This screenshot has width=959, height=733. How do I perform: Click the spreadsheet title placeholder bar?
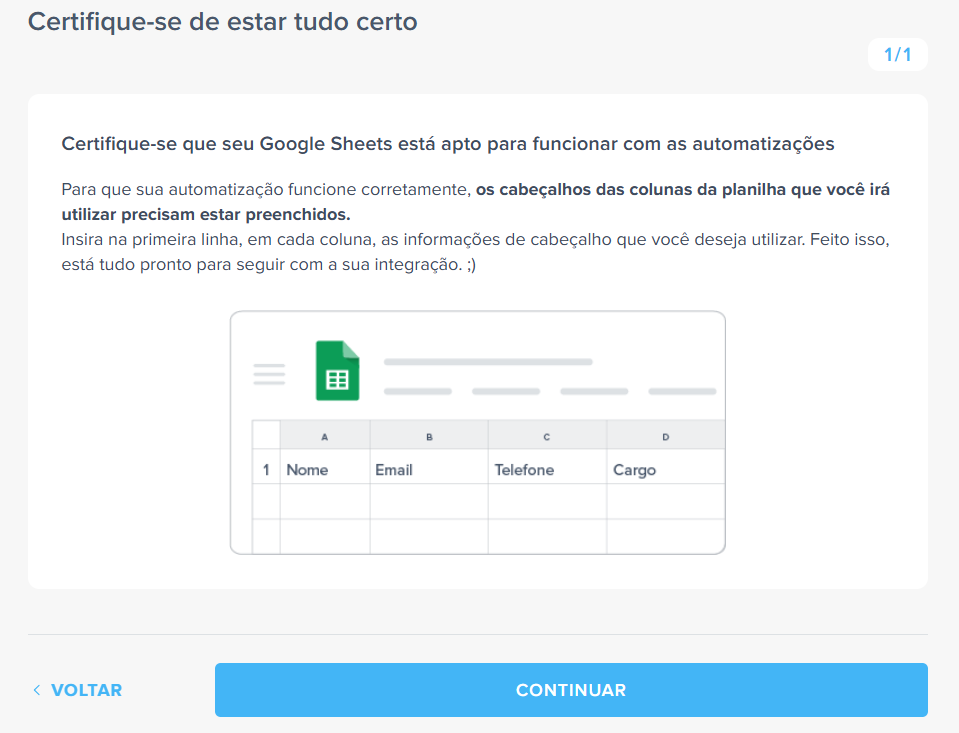tap(488, 362)
